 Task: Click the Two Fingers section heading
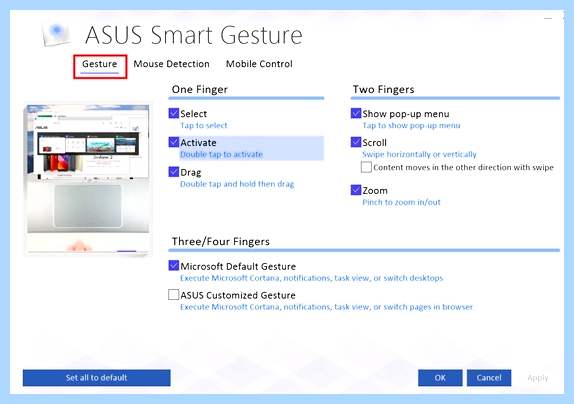click(x=384, y=90)
